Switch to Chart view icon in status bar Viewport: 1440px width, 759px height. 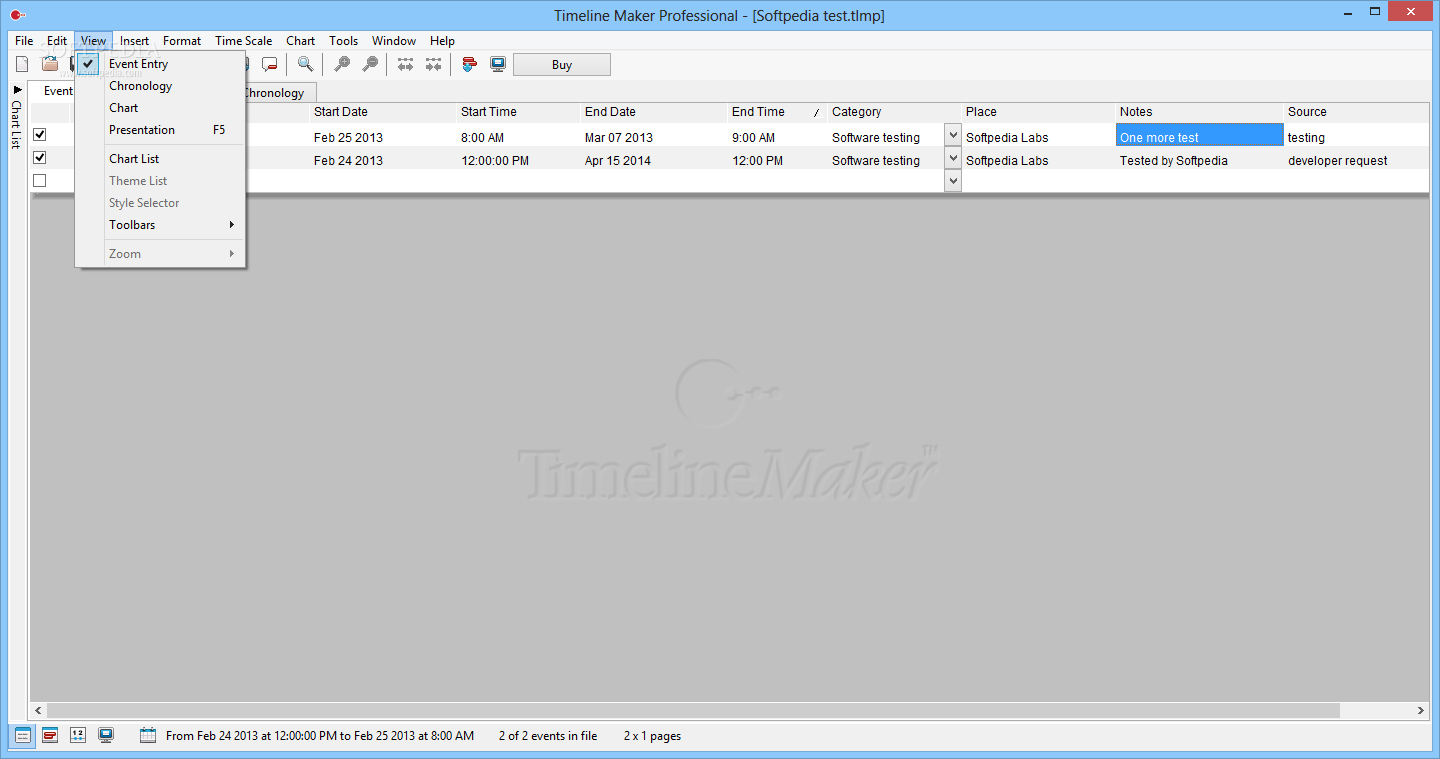point(50,736)
